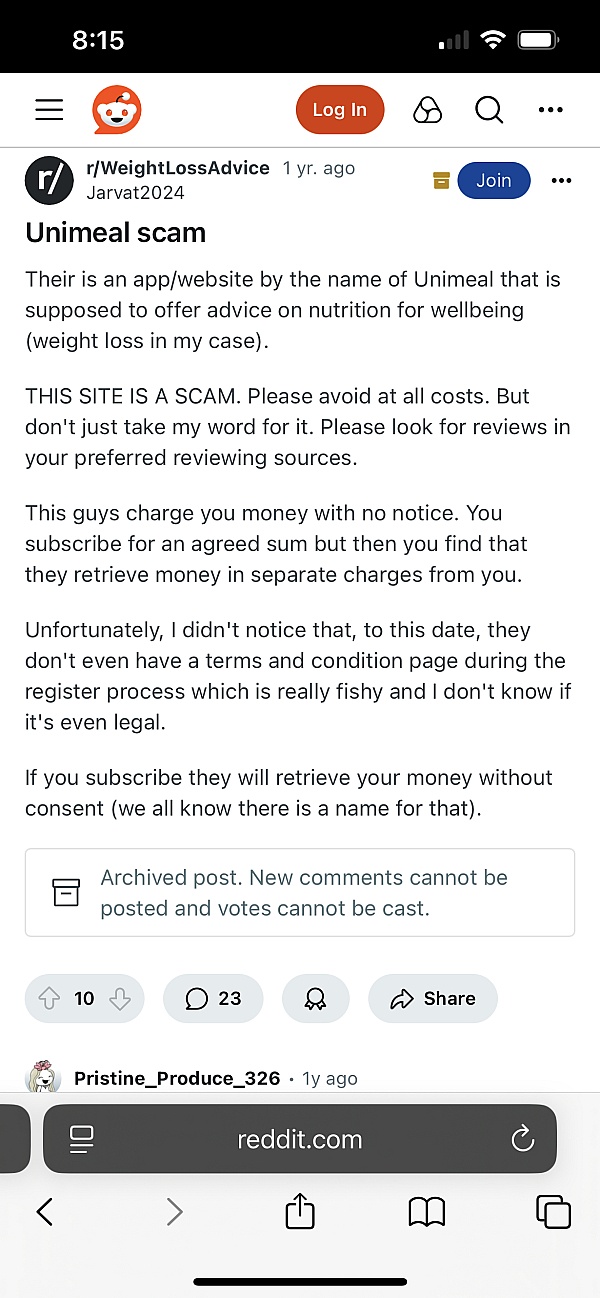This screenshot has width=600, height=1298.
Task: Open the hamburger navigation menu
Action: pos(49,110)
